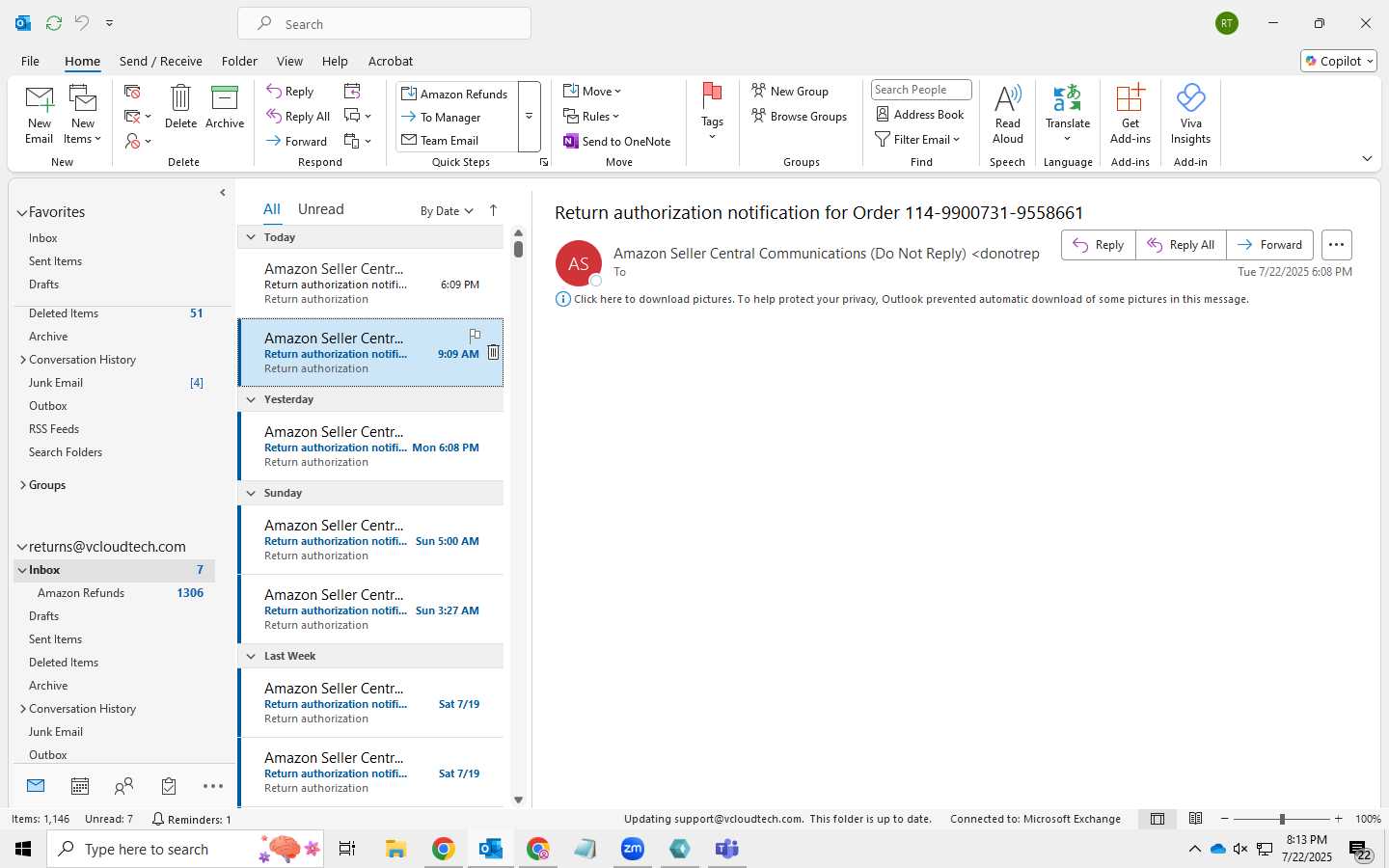Screen dimensions: 1389x868
Task: Delete the 9:09 AM message with trash icon
Action: pos(493,353)
